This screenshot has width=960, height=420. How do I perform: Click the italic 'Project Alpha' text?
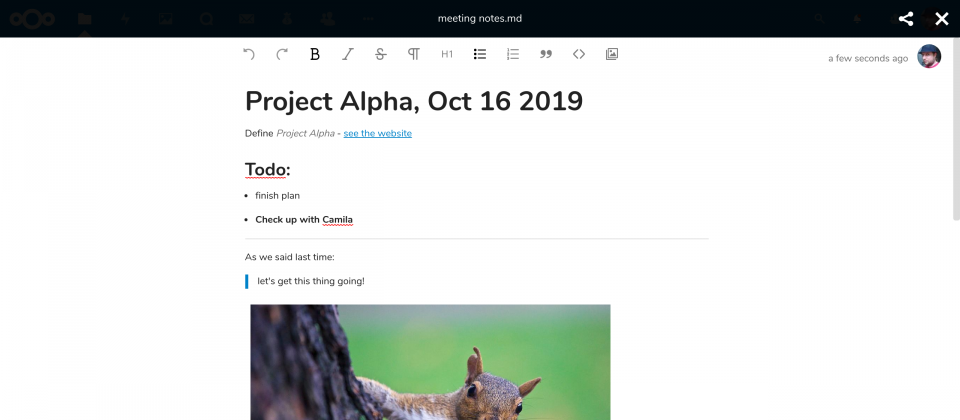[x=306, y=133]
